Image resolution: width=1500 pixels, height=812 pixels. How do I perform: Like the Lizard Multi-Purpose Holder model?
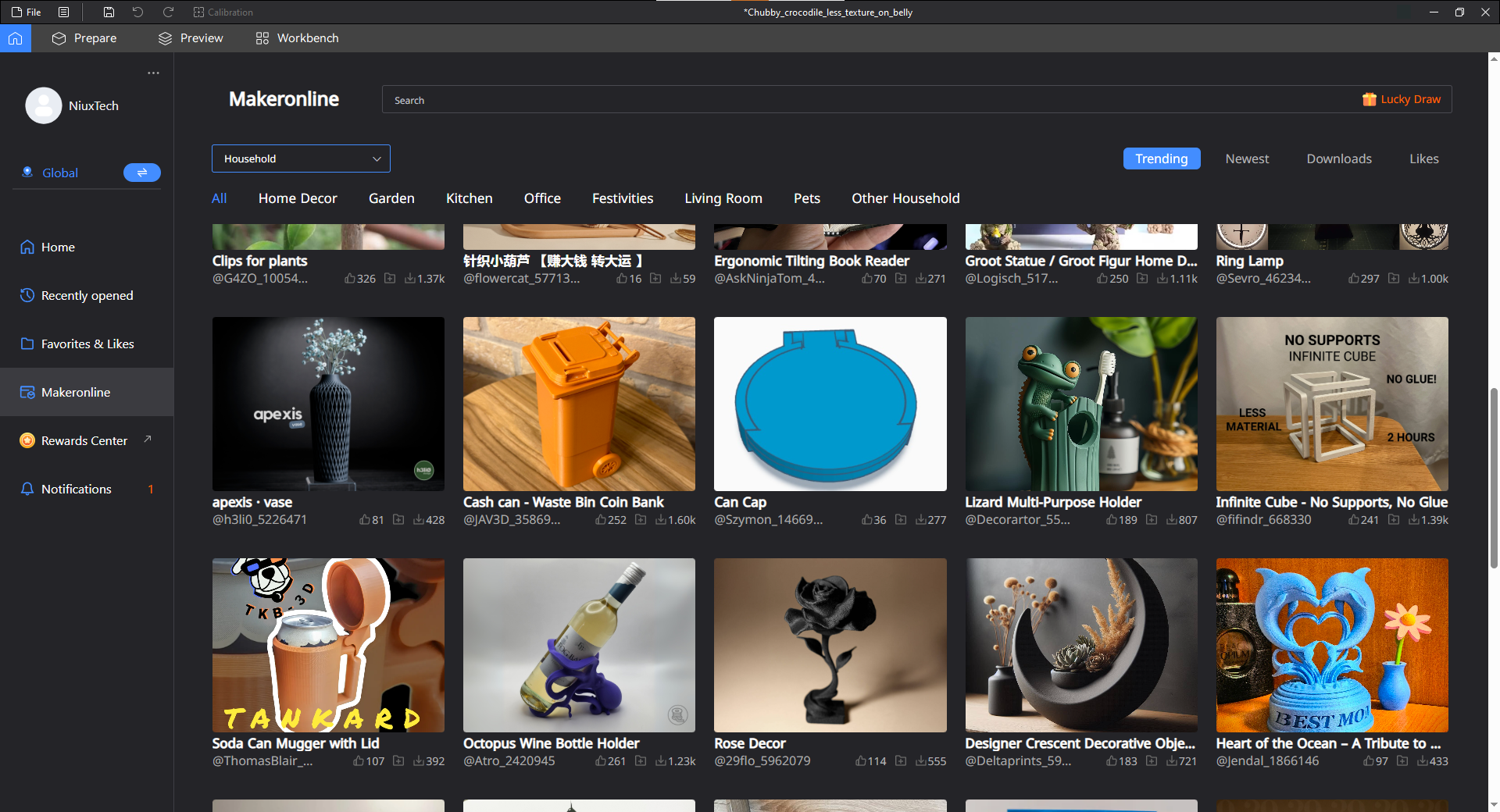pyautogui.click(x=1111, y=519)
